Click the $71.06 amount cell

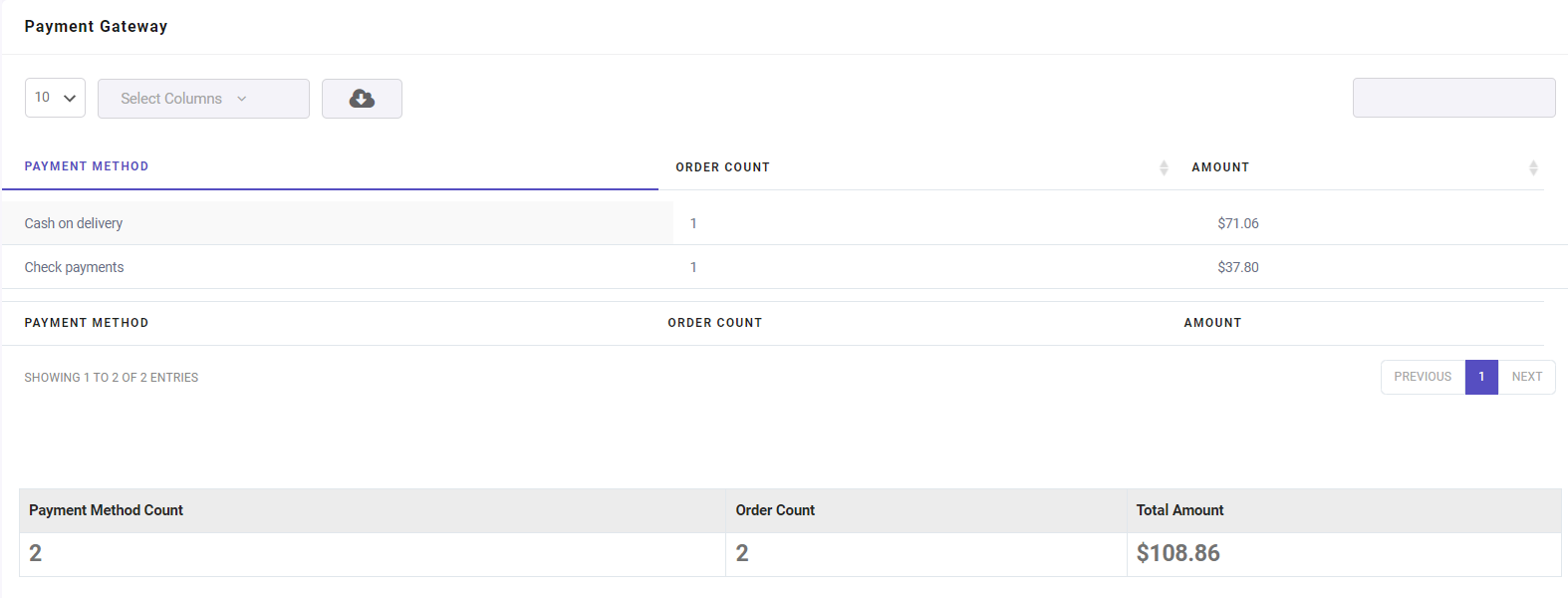click(x=1238, y=223)
